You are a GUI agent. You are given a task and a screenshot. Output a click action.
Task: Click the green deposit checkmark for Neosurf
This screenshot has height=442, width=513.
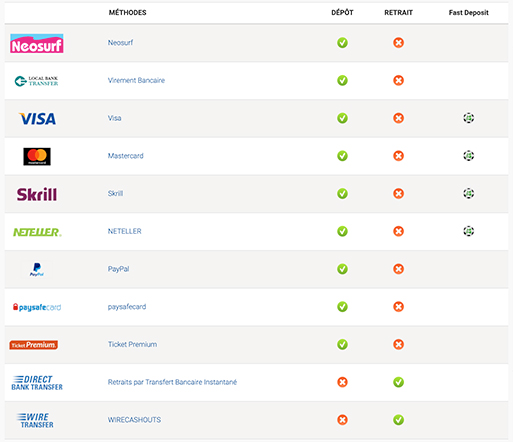click(x=342, y=43)
